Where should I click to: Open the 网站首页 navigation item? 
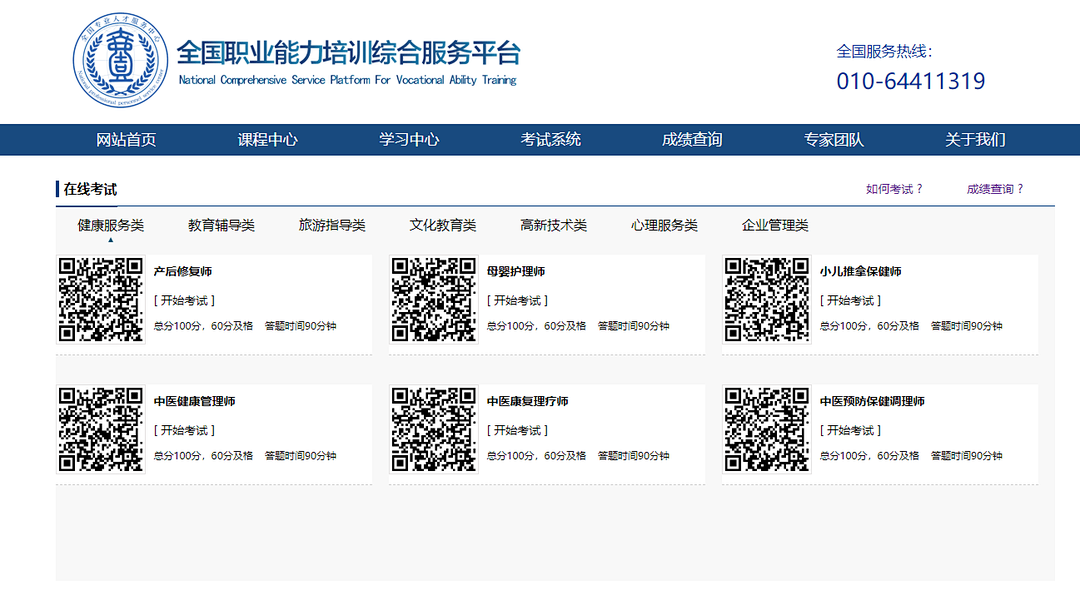[x=126, y=140]
